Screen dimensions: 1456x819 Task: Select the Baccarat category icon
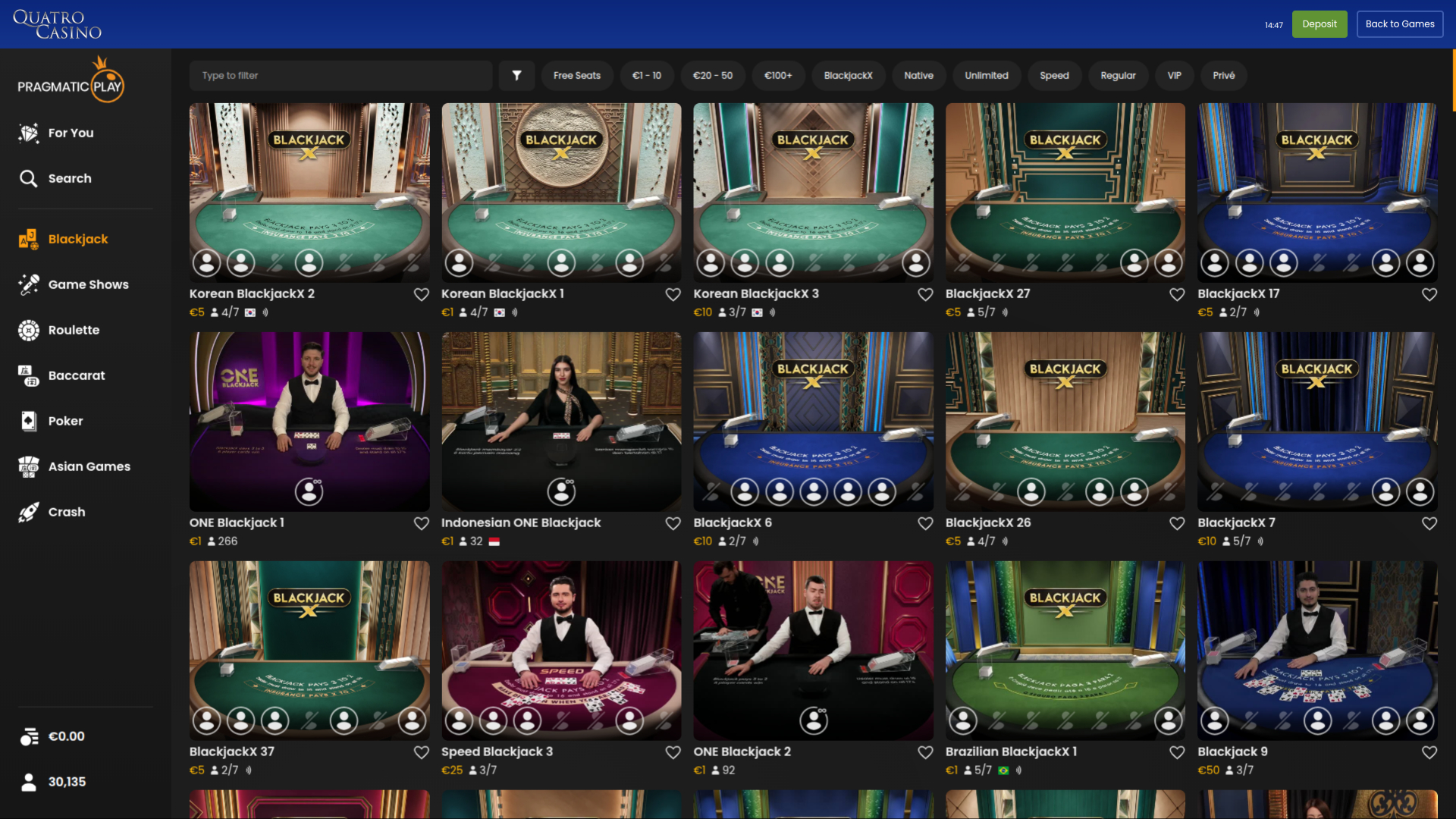[29, 375]
